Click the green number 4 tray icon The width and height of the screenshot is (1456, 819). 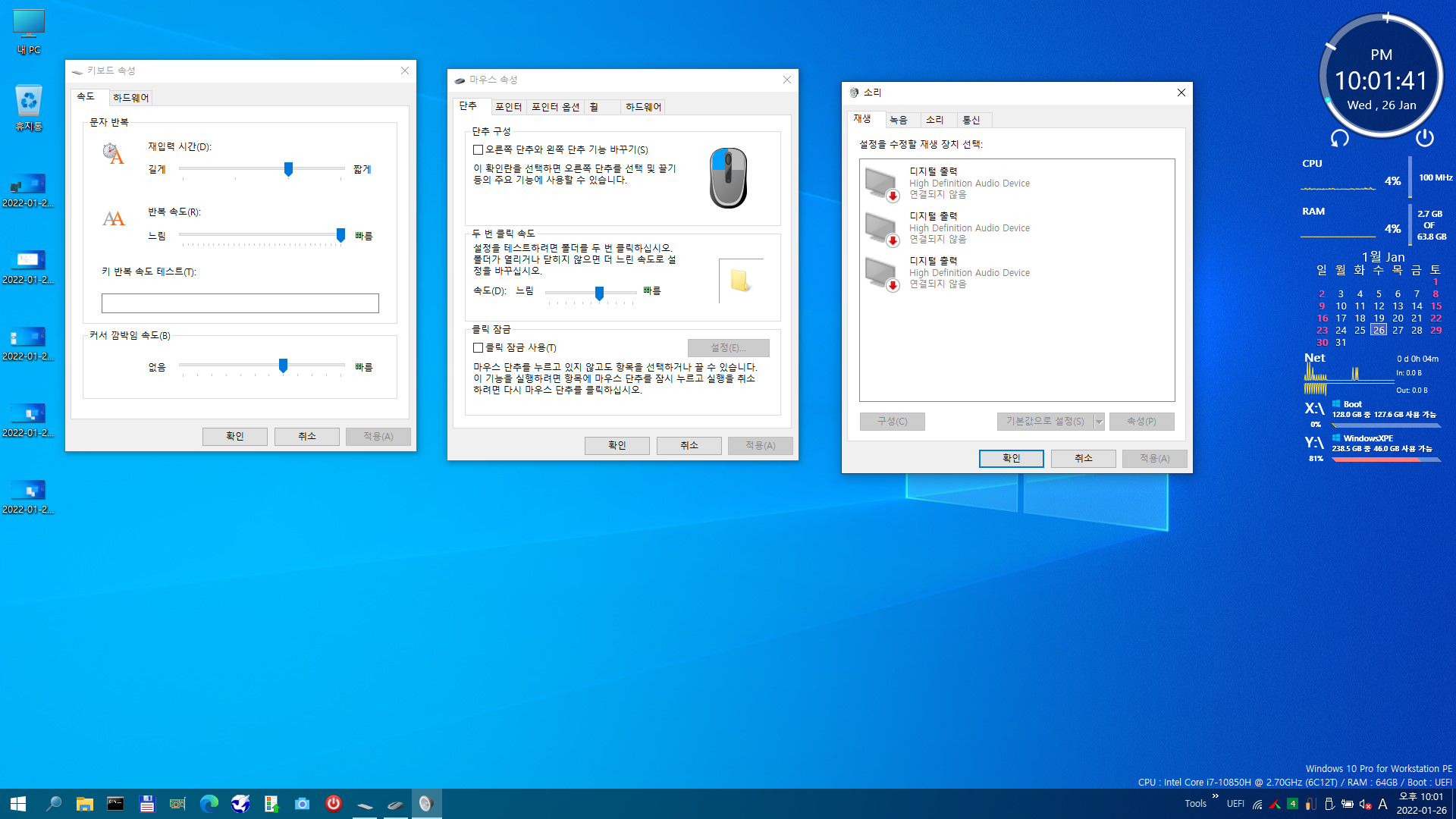1292,805
